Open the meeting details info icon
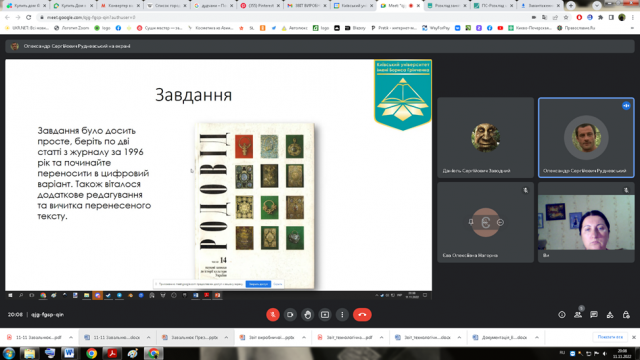This screenshot has height=360, width=640. point(562,315)
